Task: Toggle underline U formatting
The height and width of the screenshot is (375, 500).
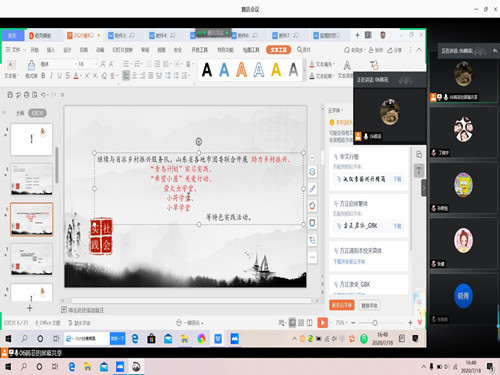Action: 59,76
